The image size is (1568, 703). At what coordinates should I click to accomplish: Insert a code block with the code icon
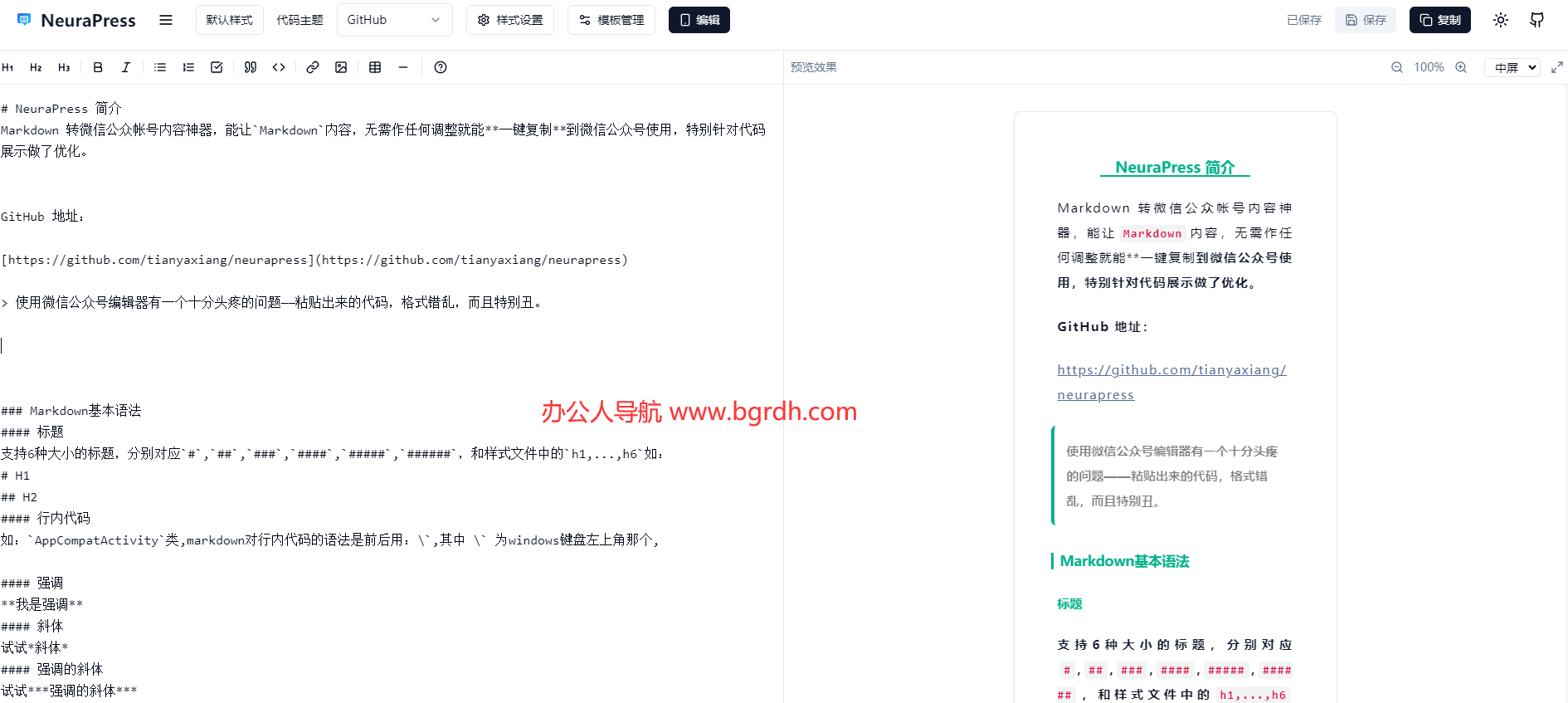click(279, 67)
